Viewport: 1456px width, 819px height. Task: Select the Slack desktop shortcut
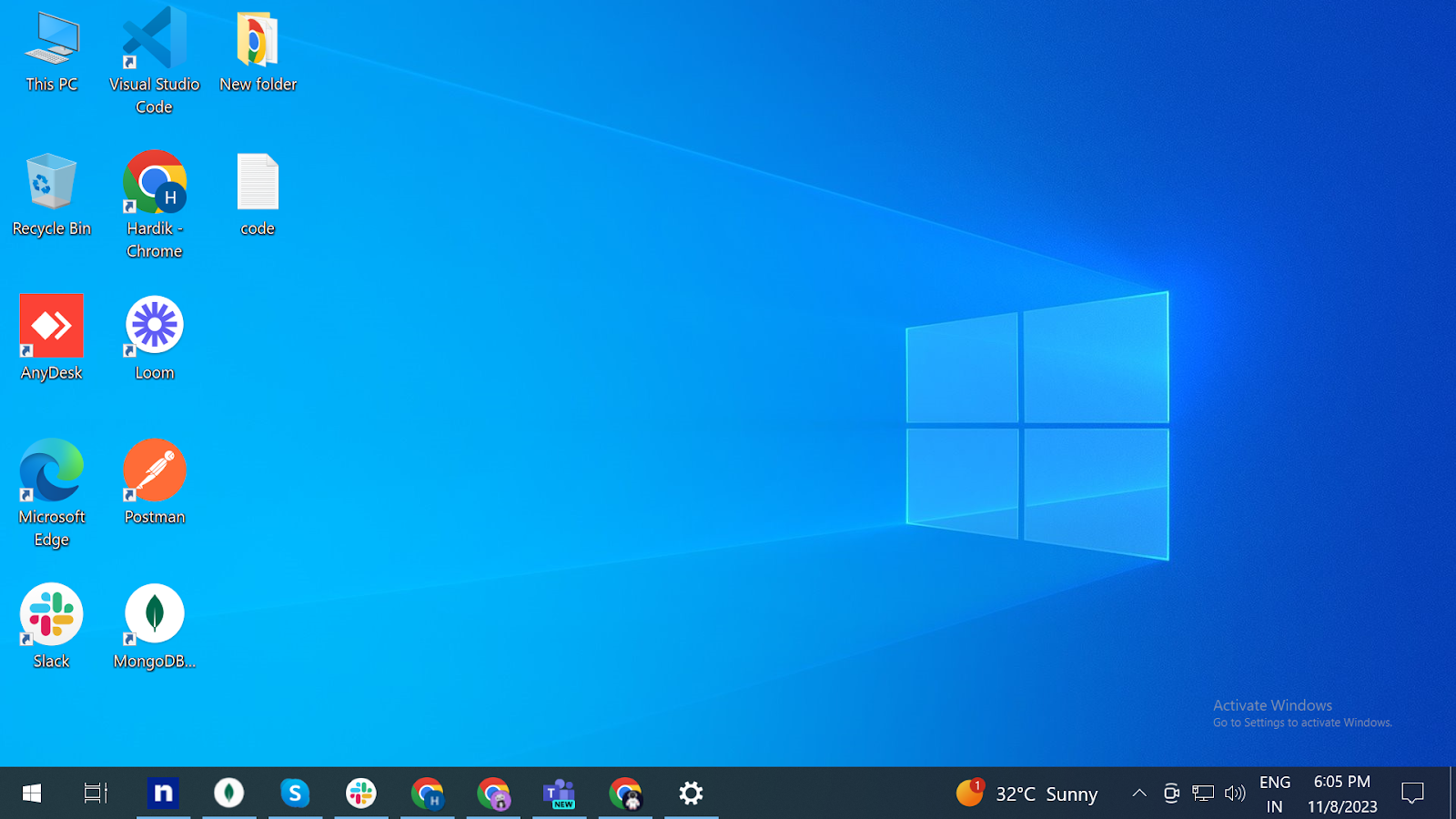[51, 614]
